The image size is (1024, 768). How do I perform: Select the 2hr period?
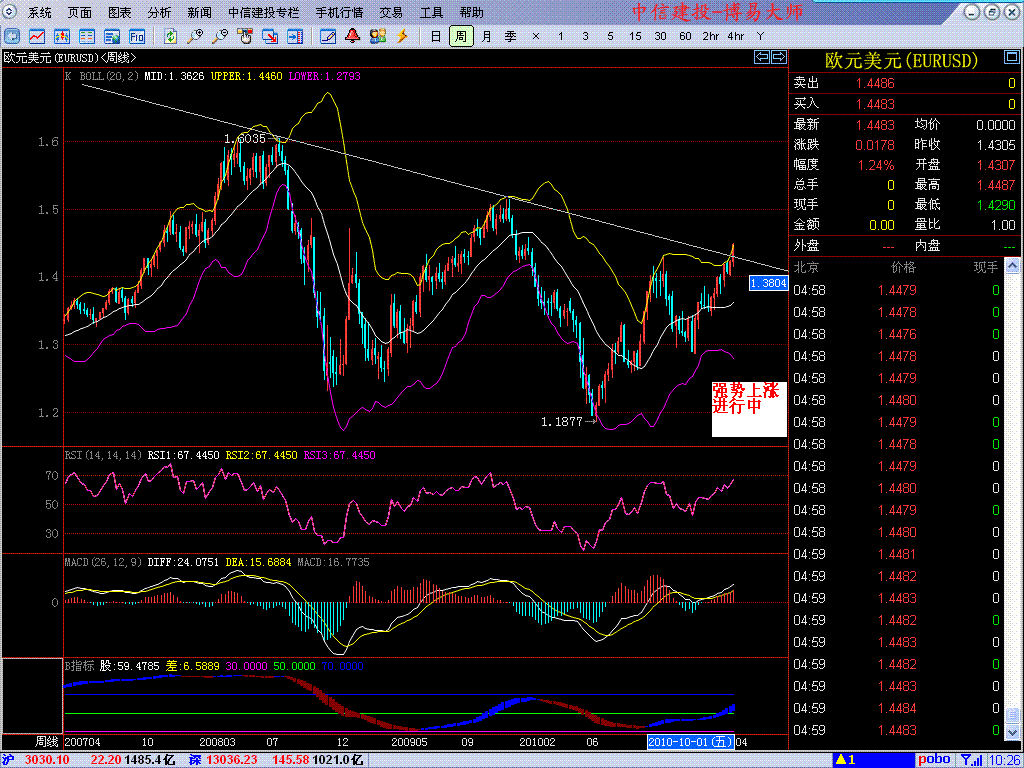pos(711,37)
